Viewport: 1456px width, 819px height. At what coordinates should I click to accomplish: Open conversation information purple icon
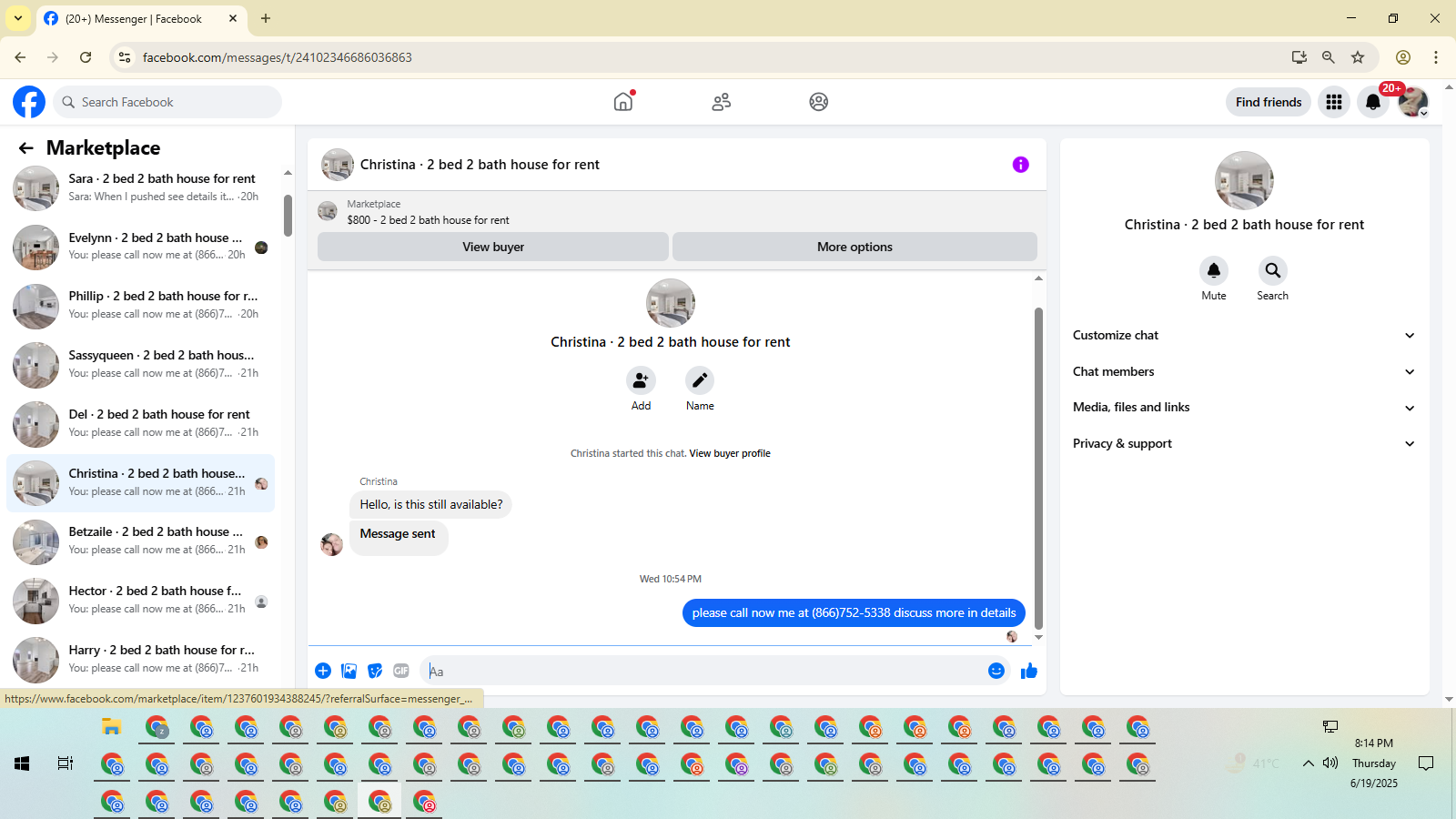click(x=1021, y=165)
